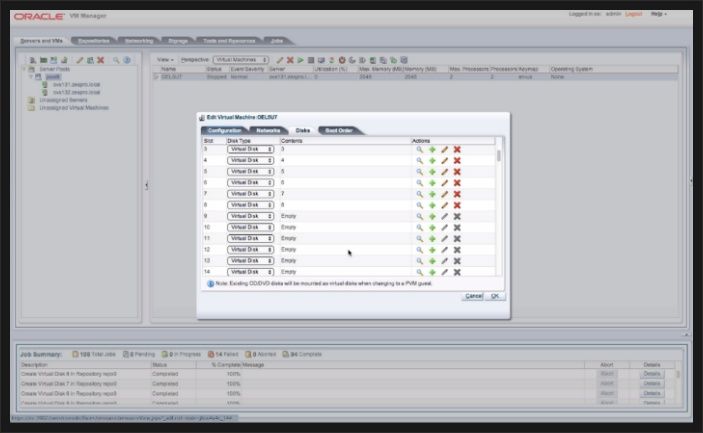Edit the virtual disk in slot 8
The height and width of the screenshot is (433, 703).
point(444,205)
